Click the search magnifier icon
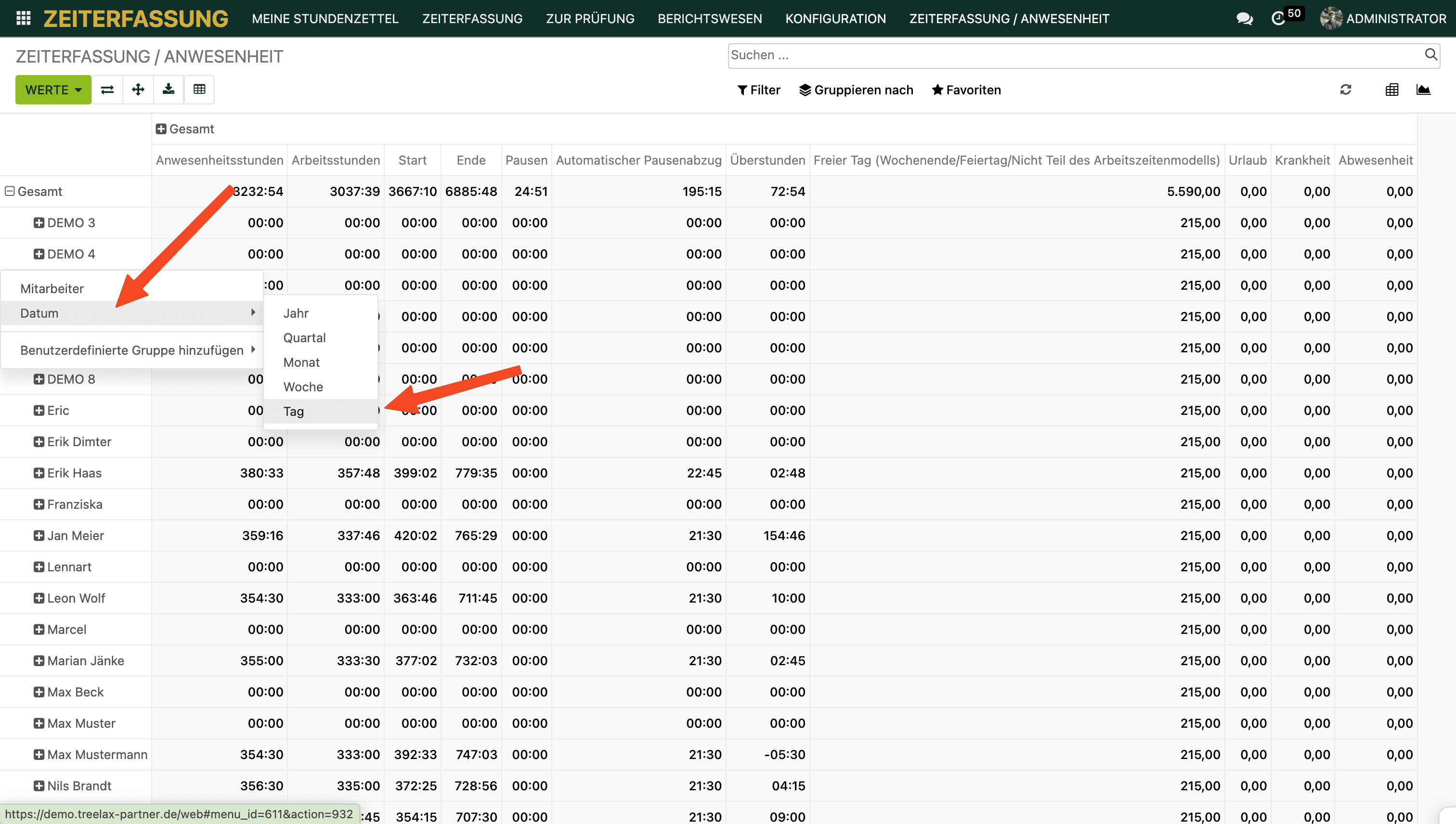This screenshot has height=824, width=1456. pyautogui.click(x=1430, y=54)
